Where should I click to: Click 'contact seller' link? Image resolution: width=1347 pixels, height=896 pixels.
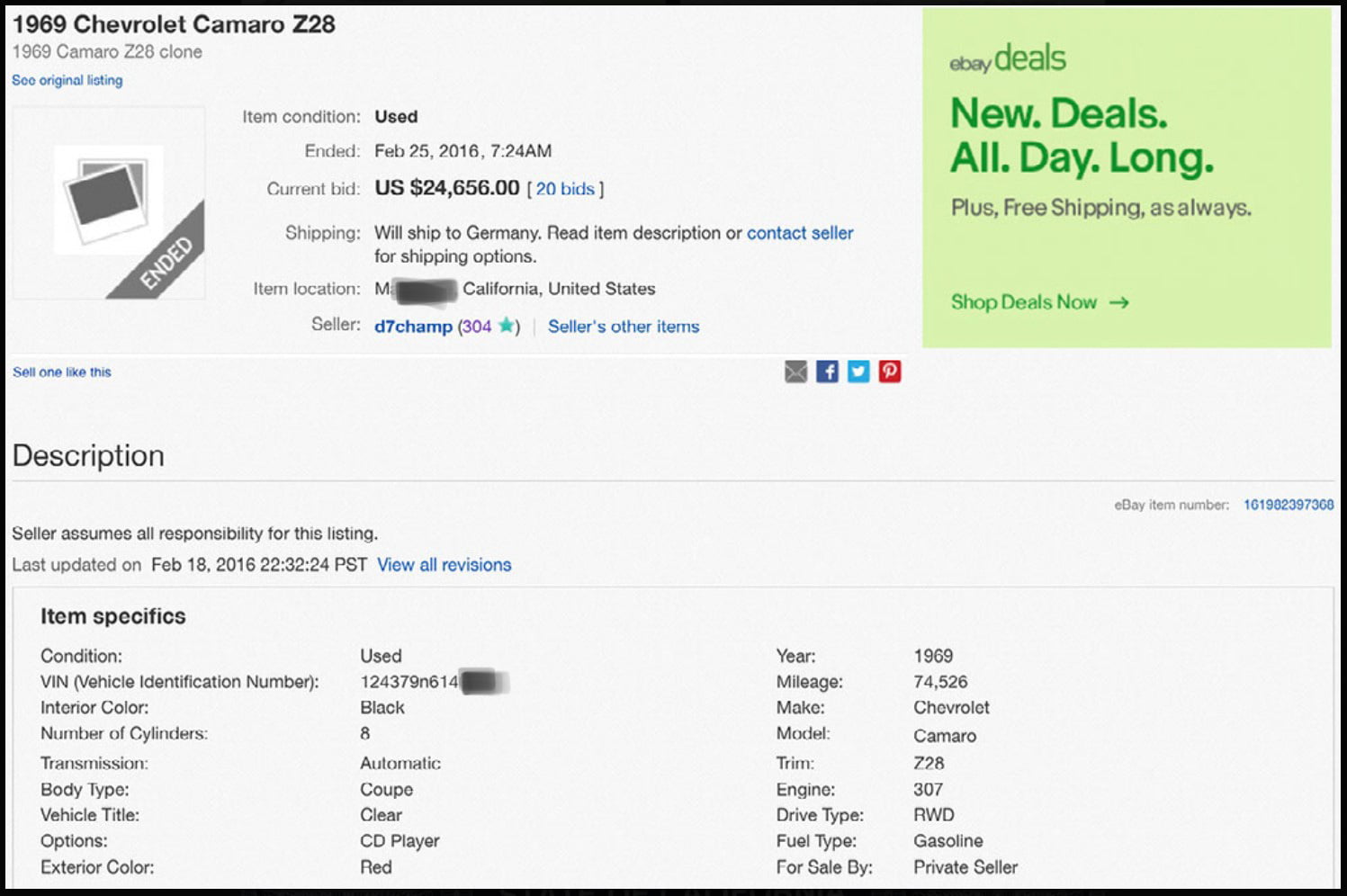[800, 233]
